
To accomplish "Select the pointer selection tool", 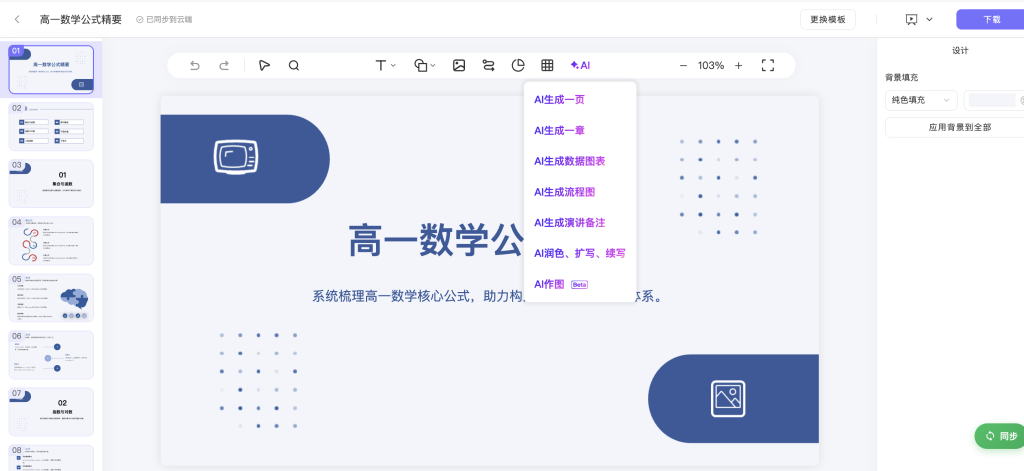I will tap(264, 65).
